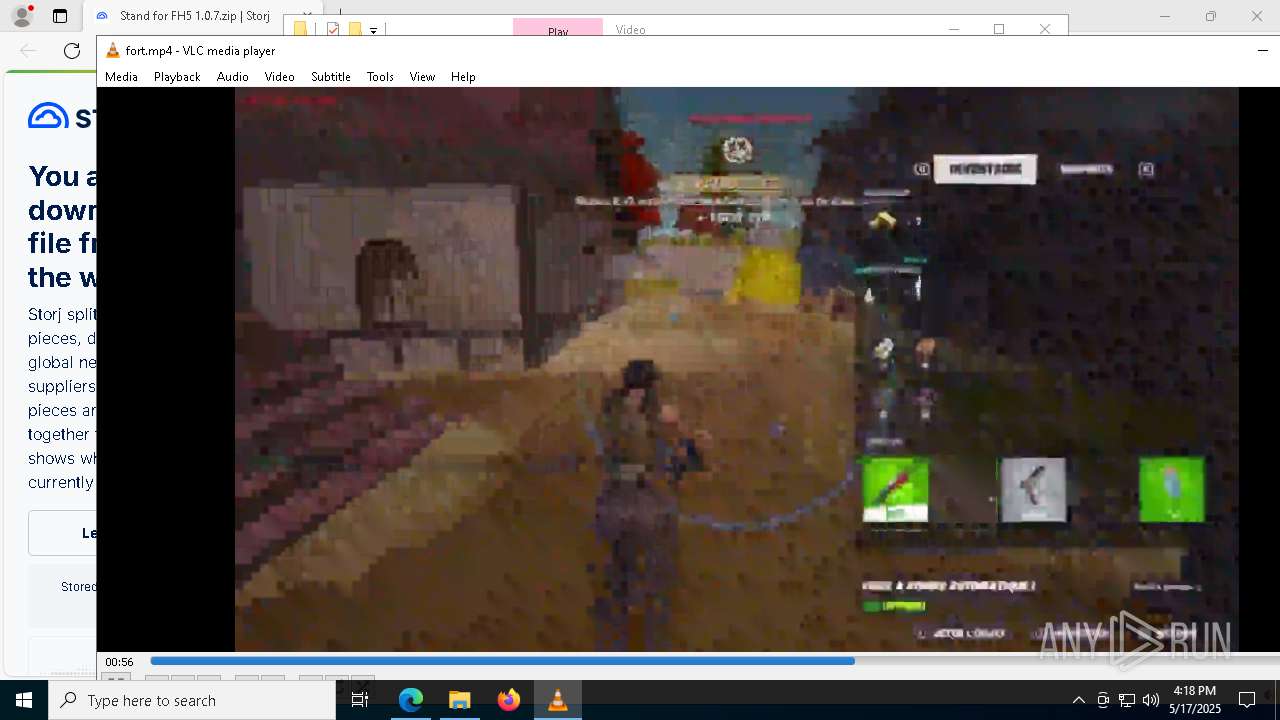Open the Video menu in VLC
This screenshot has width=1280, height=720.
click(279, 76)
